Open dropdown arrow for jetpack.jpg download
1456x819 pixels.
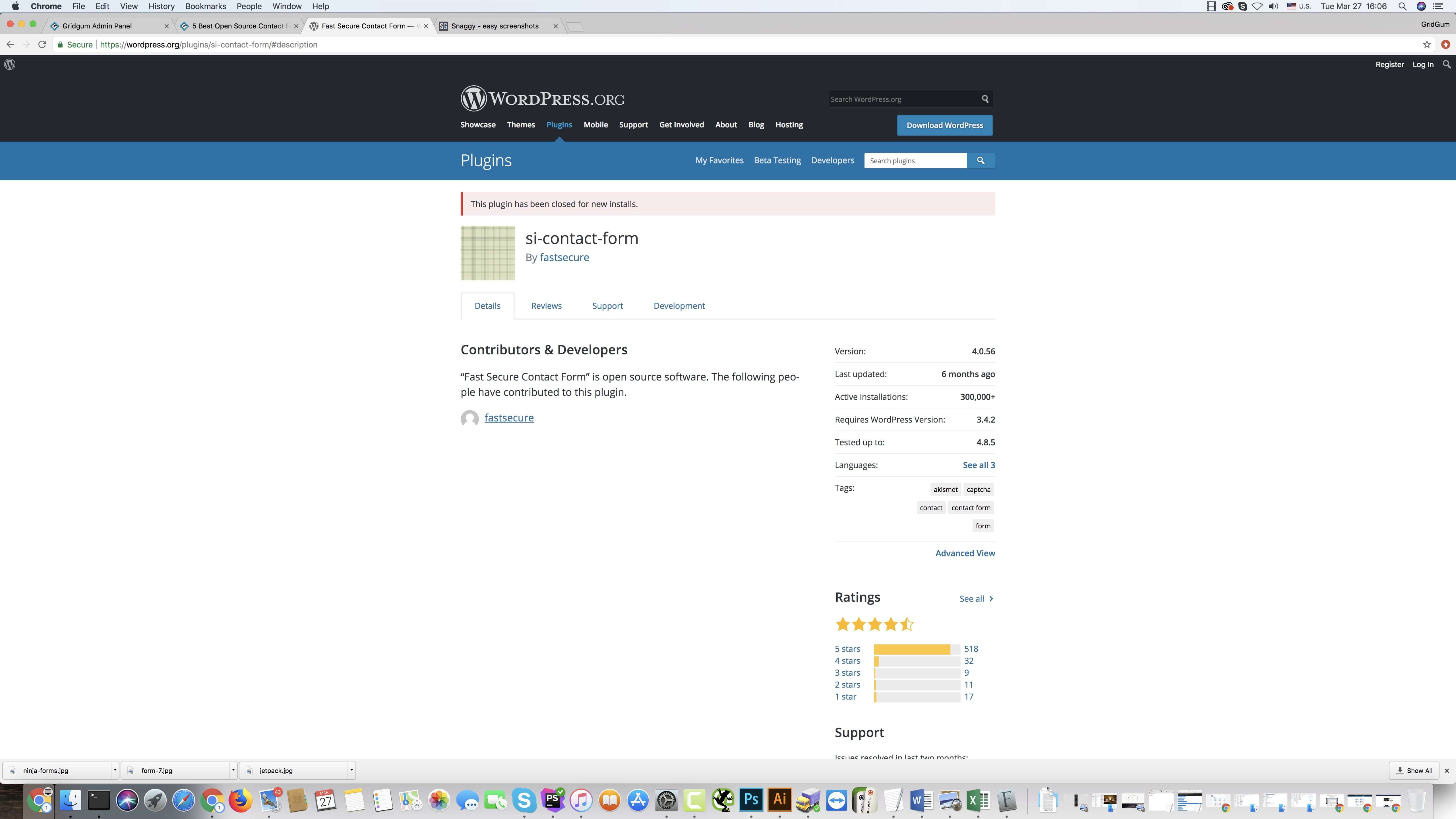351,770
